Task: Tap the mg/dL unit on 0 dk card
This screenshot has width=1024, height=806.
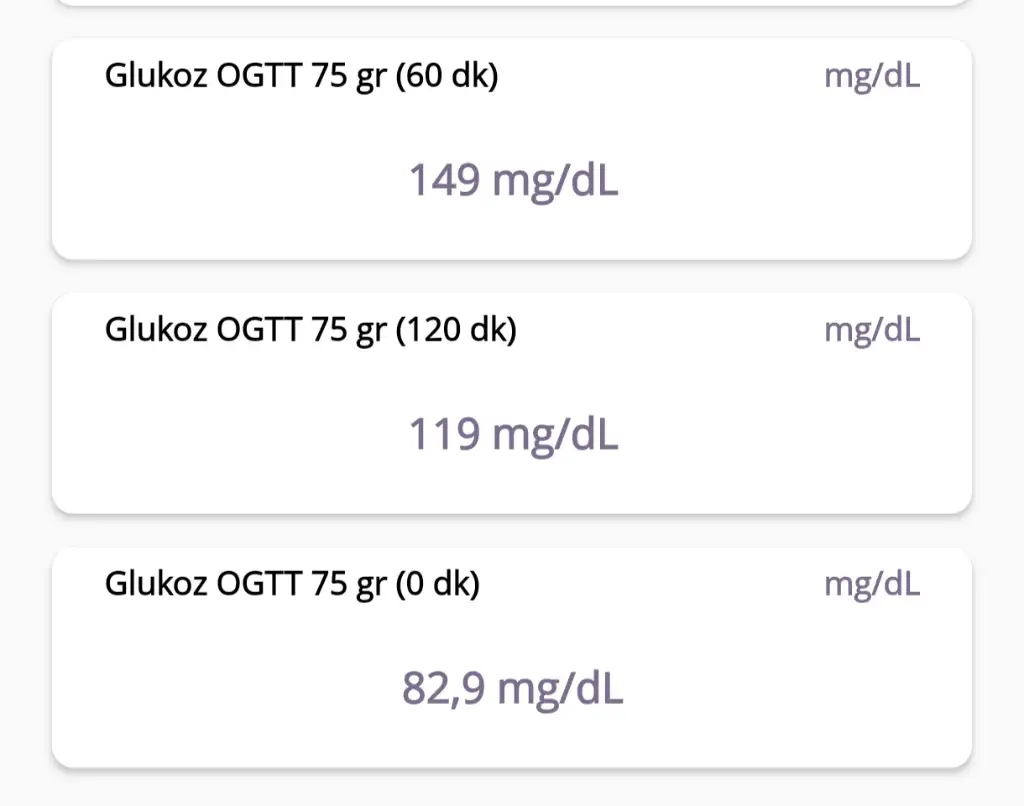Action: tap(872, 585)
